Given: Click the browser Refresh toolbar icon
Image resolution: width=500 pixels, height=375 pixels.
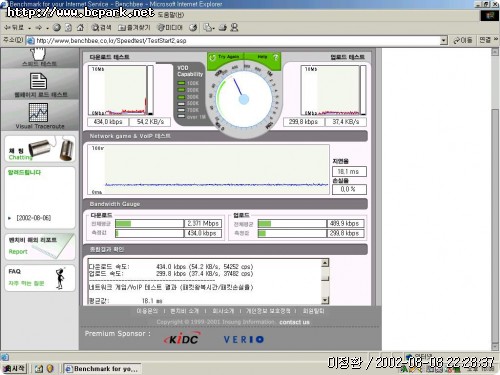Looking at the screenshot, I should tap(68, 28).
